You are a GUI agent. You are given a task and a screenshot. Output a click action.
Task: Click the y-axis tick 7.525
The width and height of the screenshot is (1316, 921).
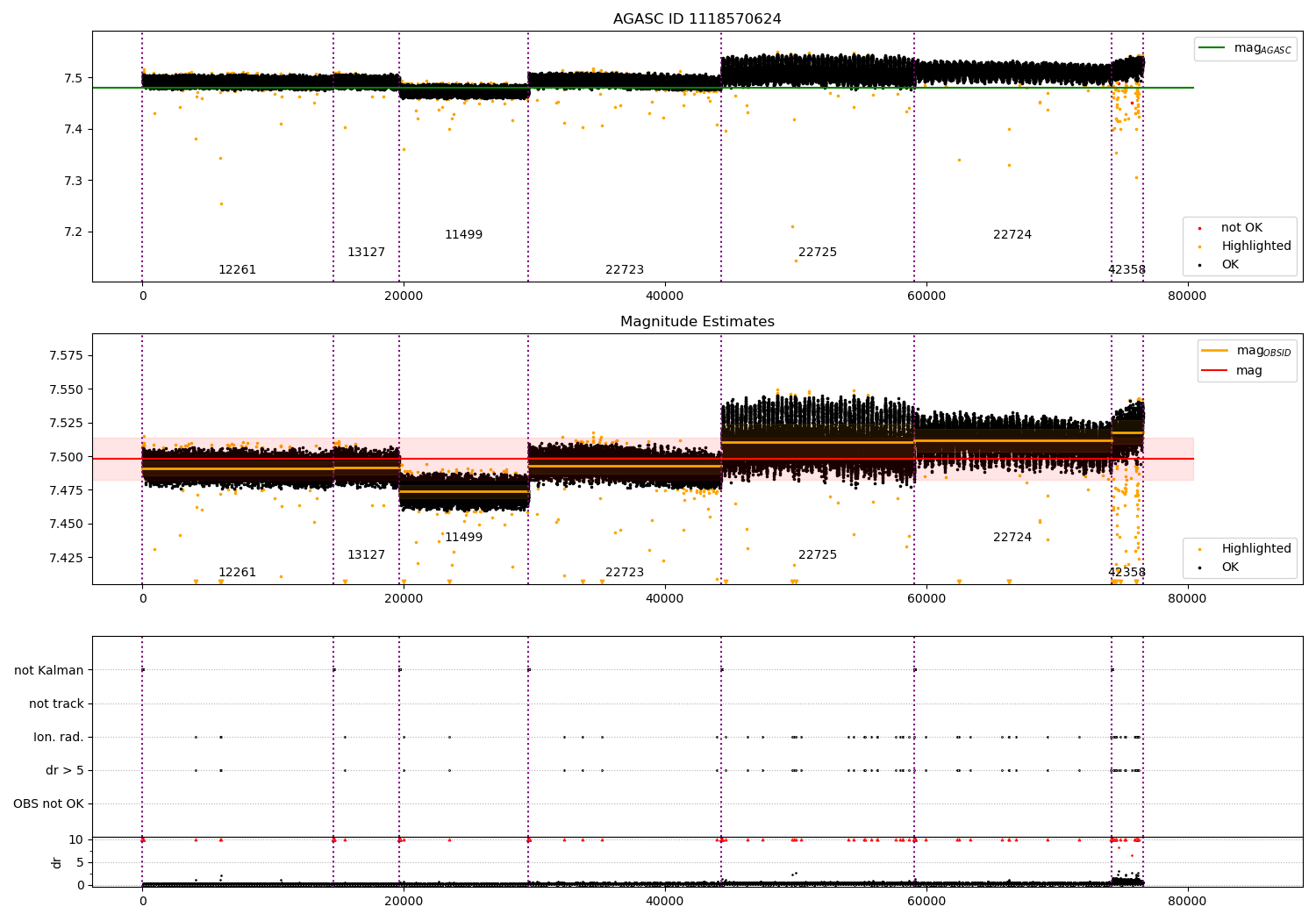click(67, 424)
